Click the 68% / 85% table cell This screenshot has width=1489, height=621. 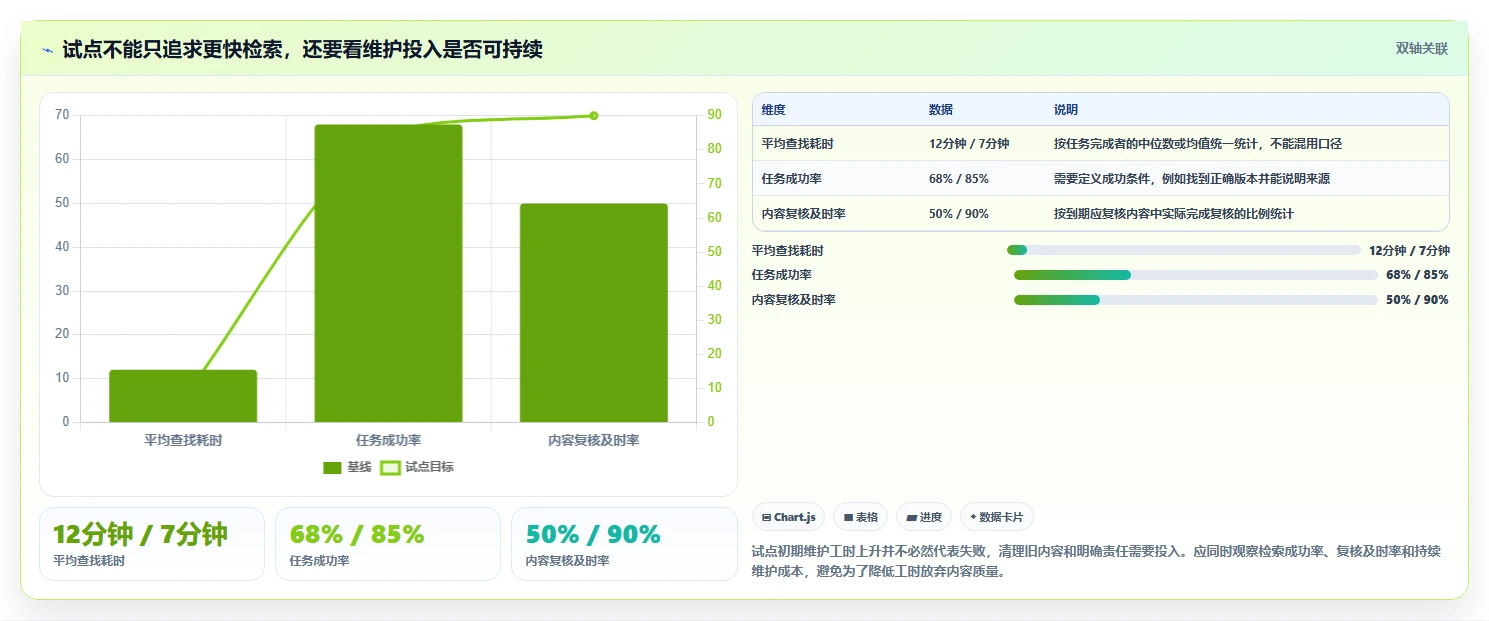959,179
